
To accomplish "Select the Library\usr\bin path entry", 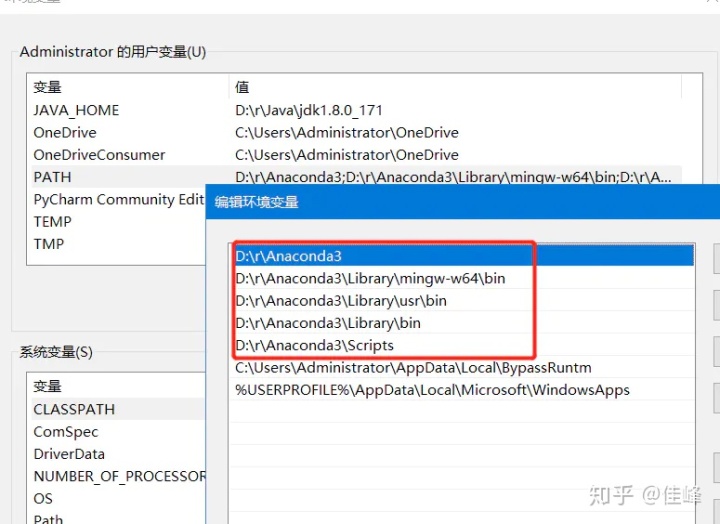I will [x=462, y=301].
